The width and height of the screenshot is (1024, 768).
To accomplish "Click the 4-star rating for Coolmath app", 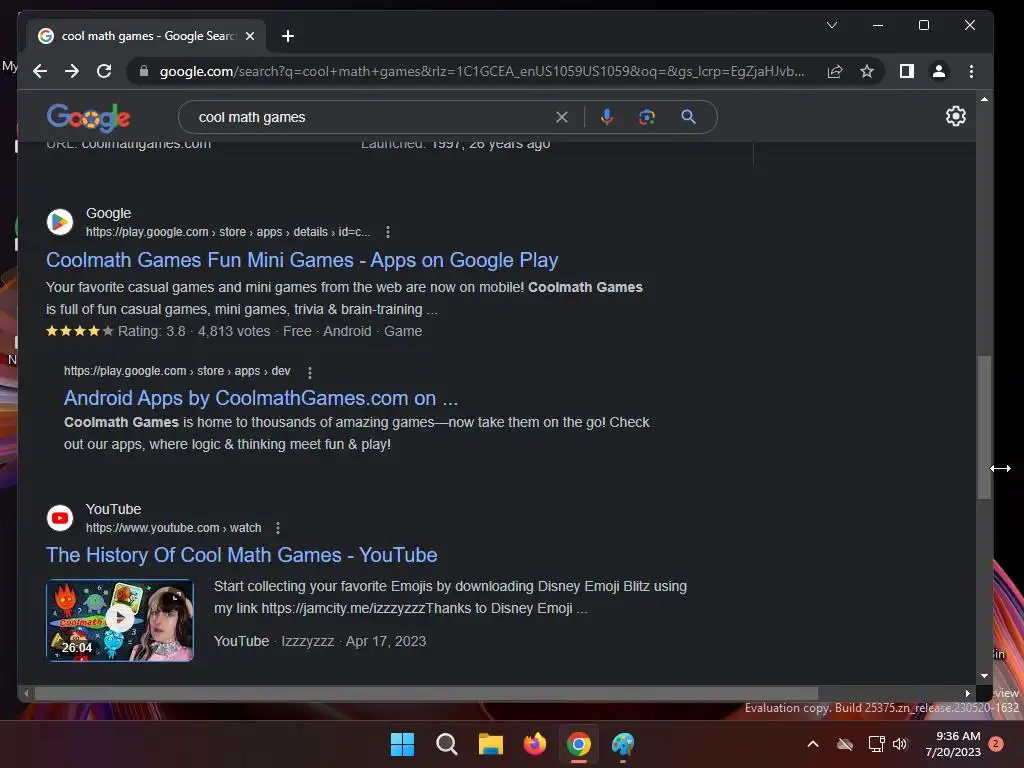I will [x=80, y=331].
